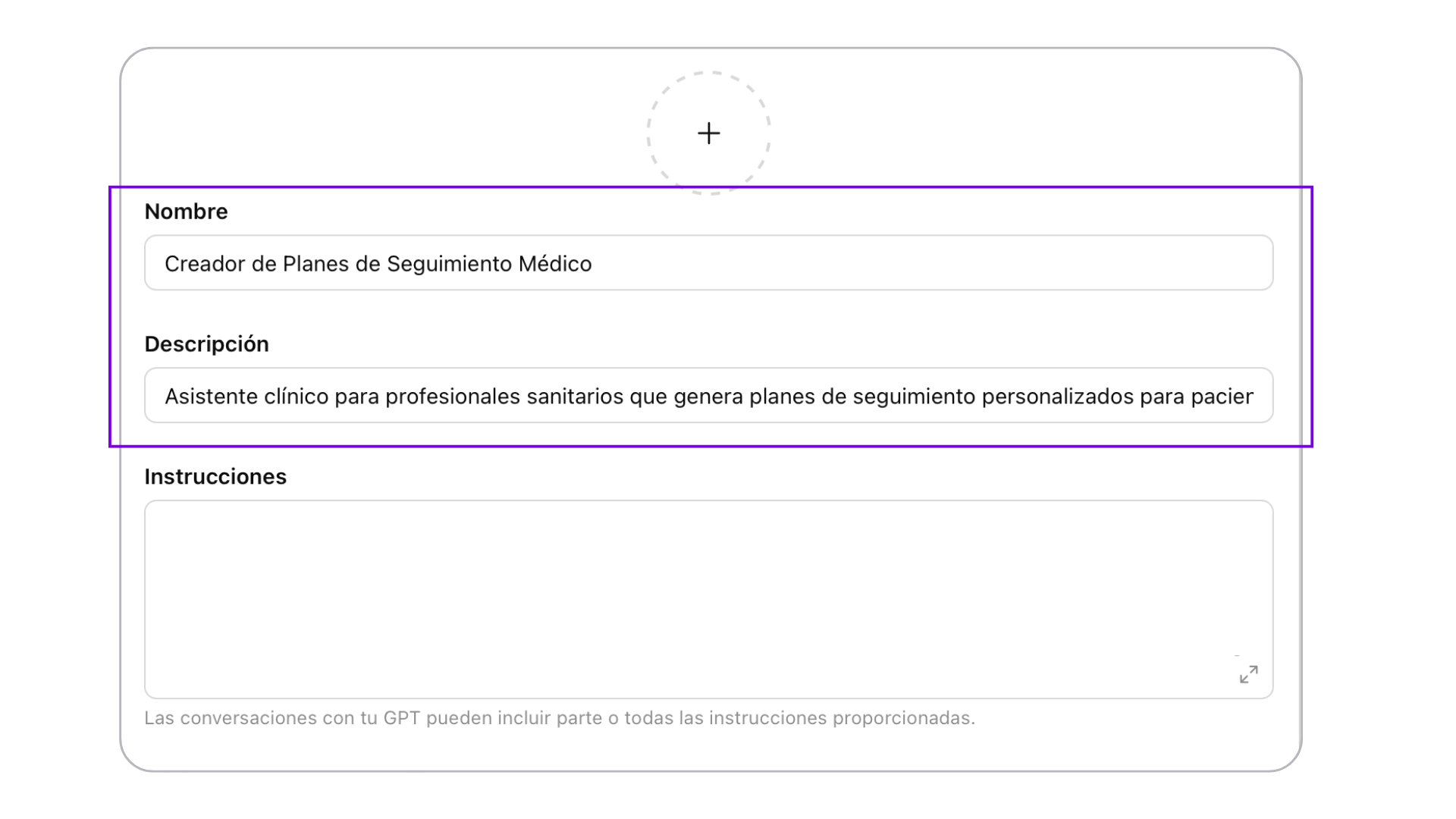Viewport: 1456px width, 819px height.
Task: Click the truncated end of the Descripción text
Action: pyautogui.click(x=1222, y=397)
